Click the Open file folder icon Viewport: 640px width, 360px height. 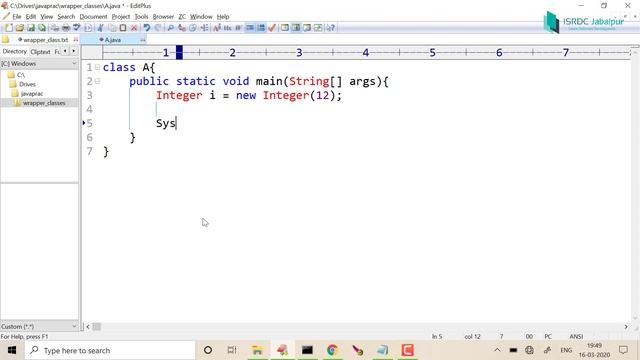click(20, 28)
